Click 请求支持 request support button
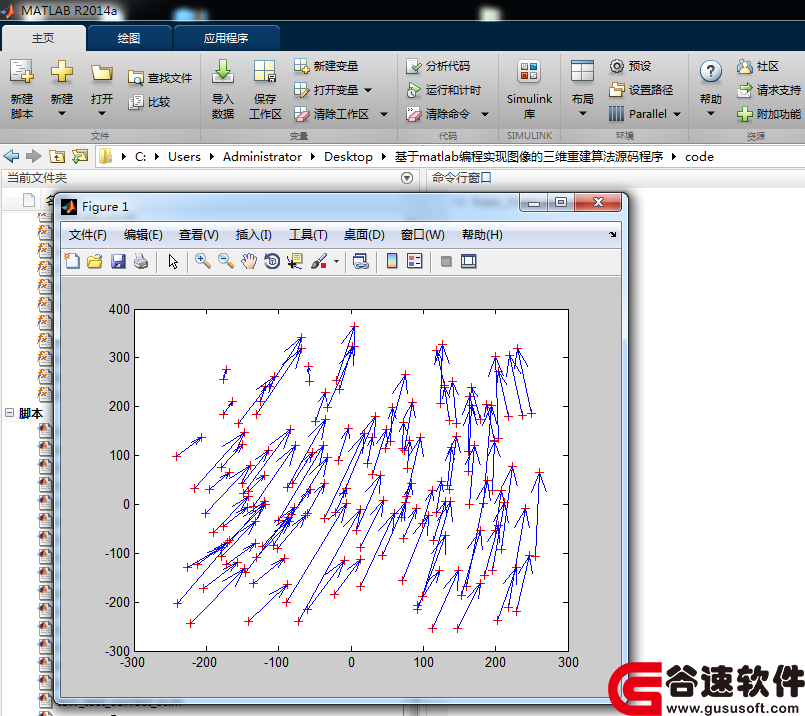805x716 pixels. (769, 90)
